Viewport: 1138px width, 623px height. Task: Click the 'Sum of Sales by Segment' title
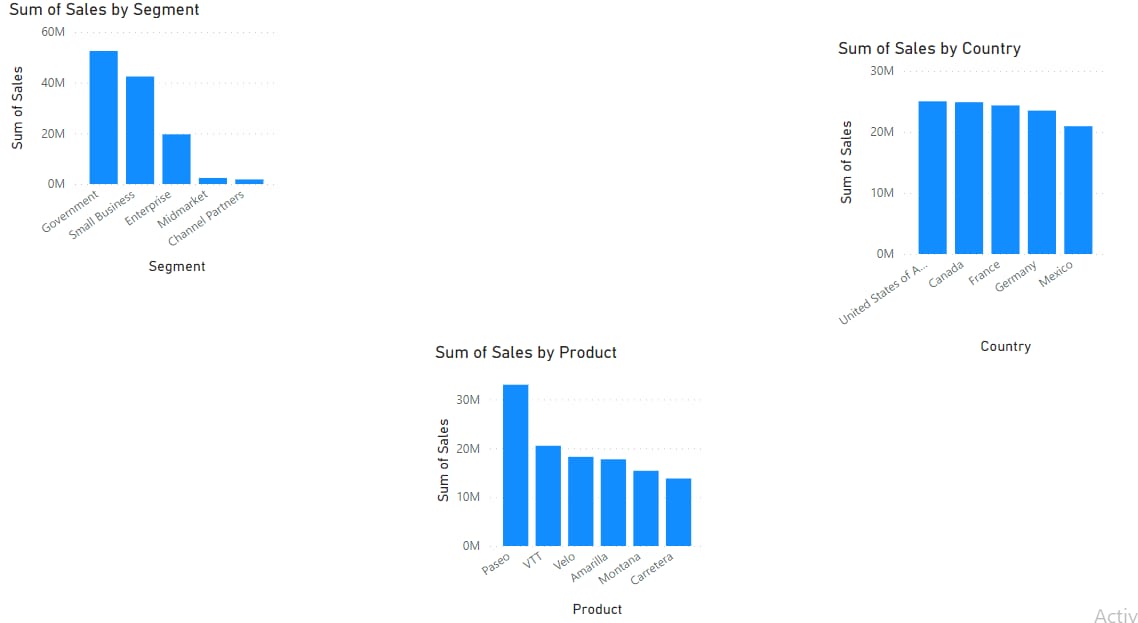tap(104, 10)
